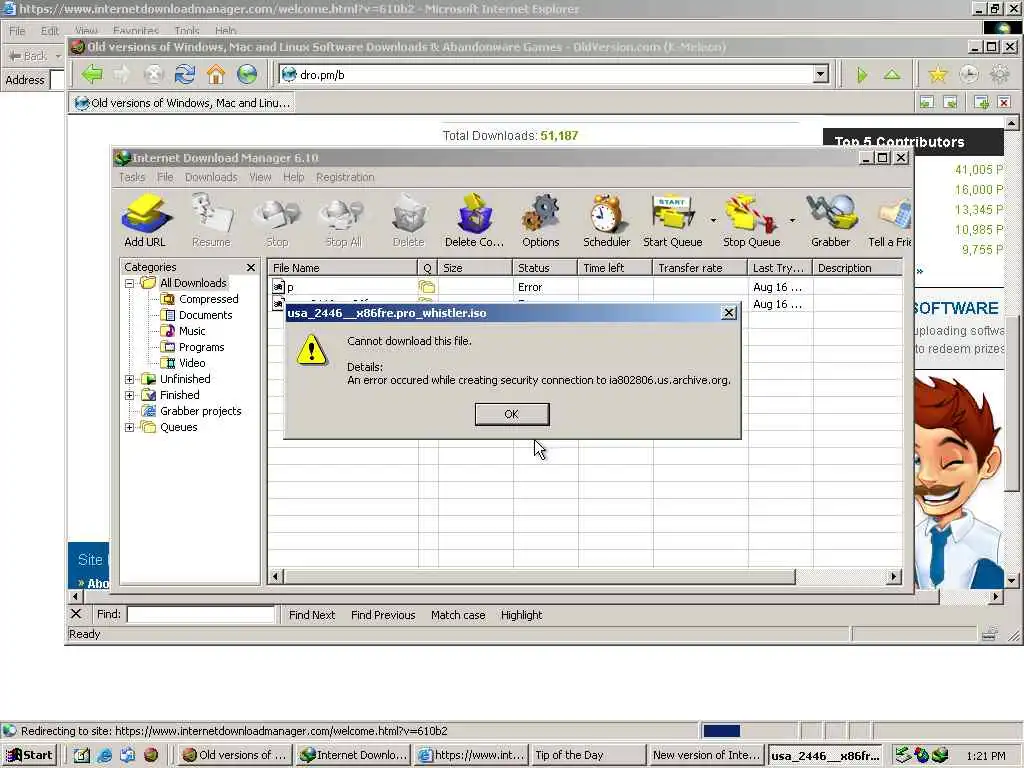Open IDM Options gear icon
Image resolution: width=1024 pixels, height=768 pixels.
point(541,214)
